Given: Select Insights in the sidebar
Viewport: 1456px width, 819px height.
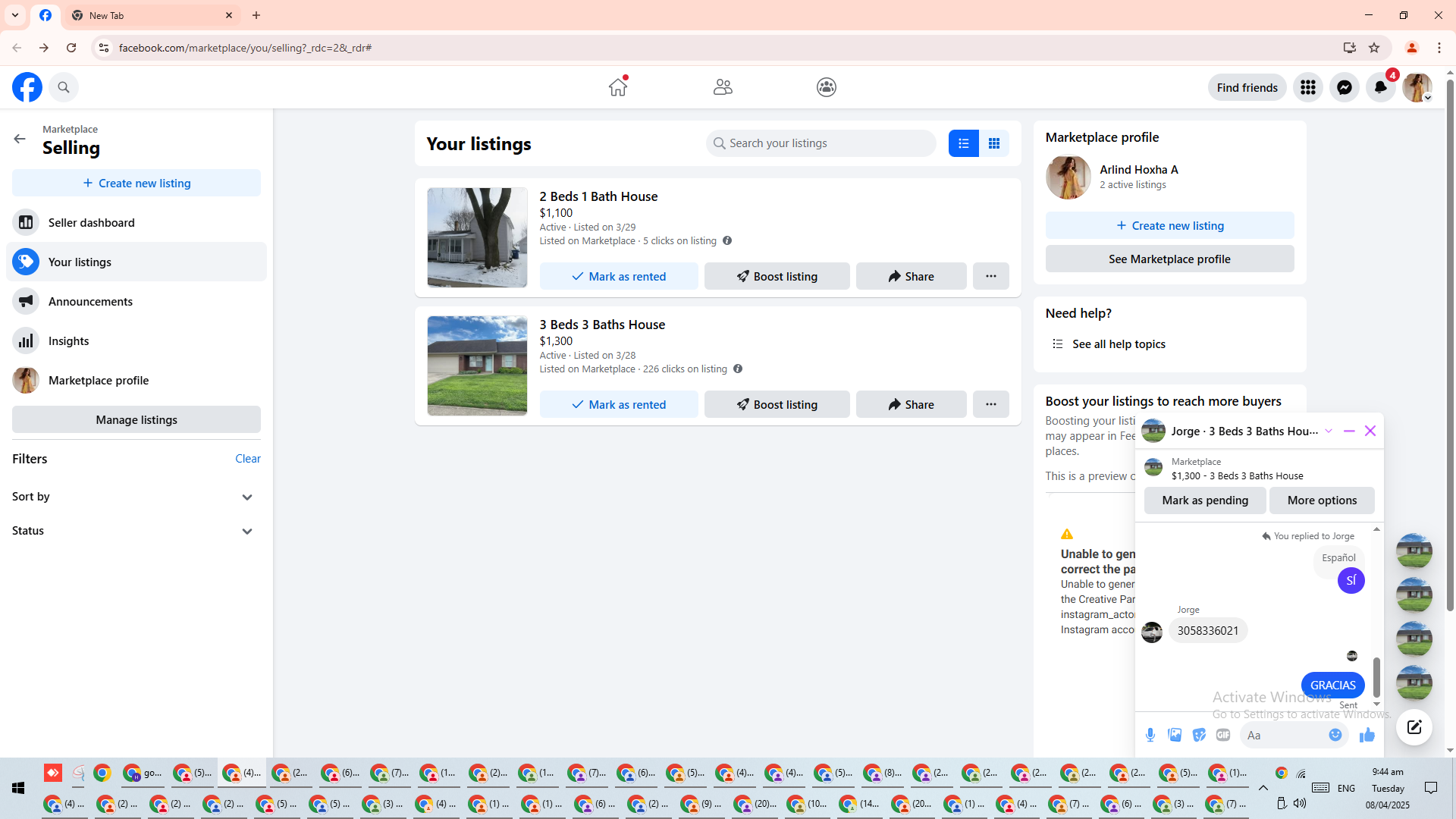Looking at the screenshot, I should point(68,340).
